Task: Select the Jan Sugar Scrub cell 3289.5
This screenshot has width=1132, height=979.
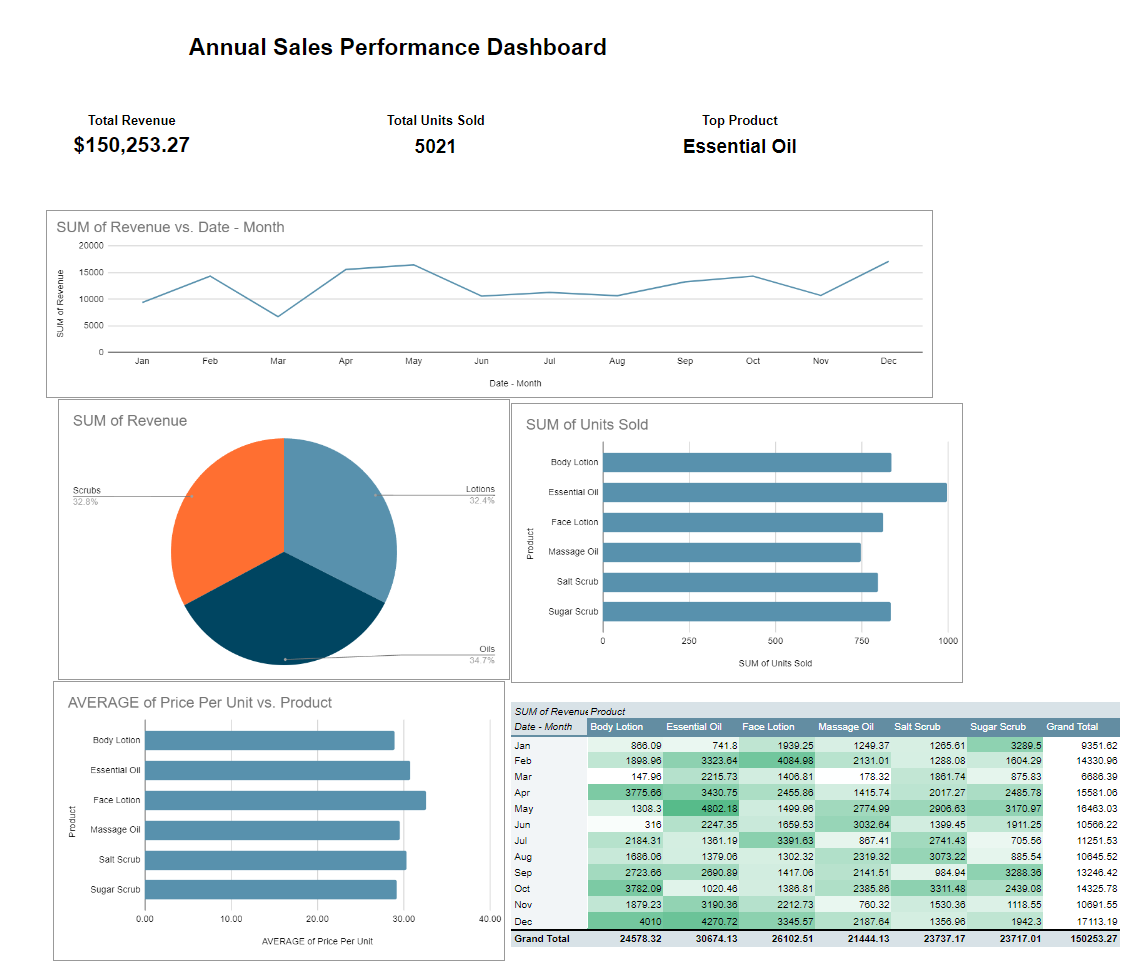Action: 1005,746
